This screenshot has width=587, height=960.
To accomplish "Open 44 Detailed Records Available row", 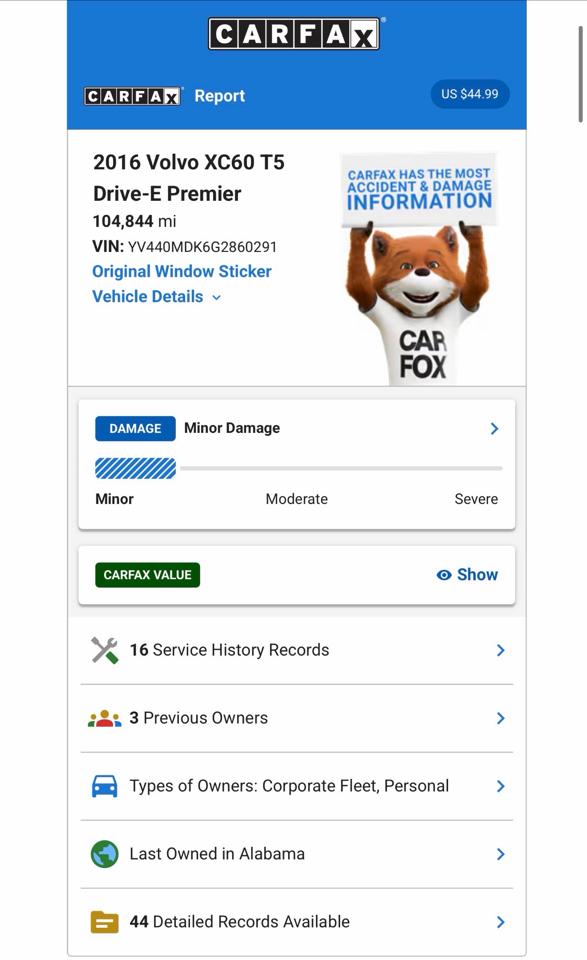I will pos(297,922).
